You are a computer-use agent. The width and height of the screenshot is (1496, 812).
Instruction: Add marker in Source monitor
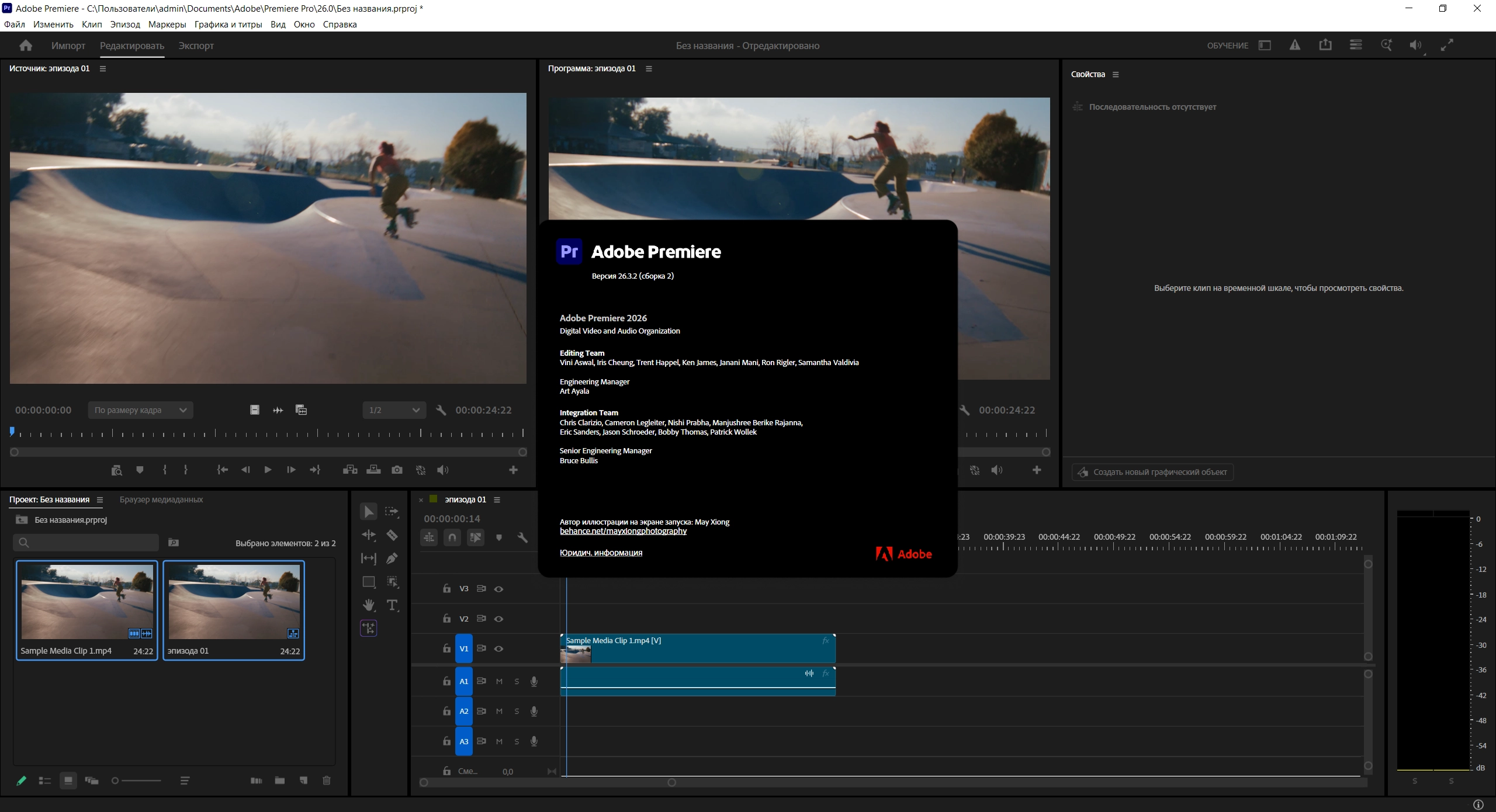pos(140,470)
